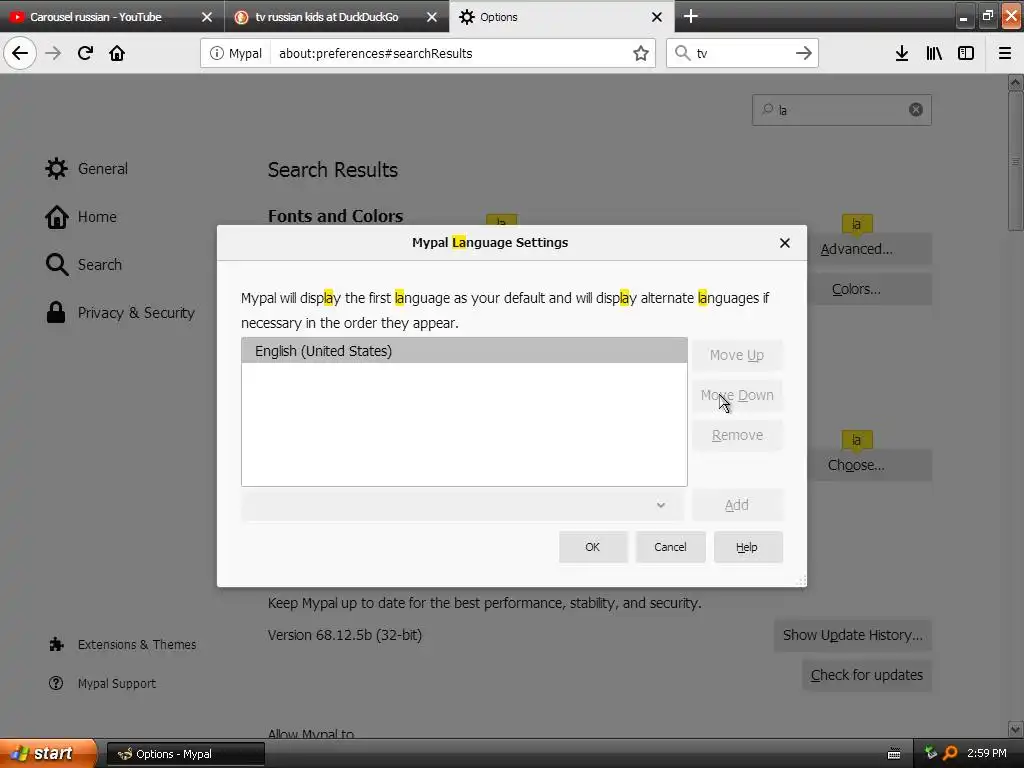
Task: Open the tray magnifier icon
Action: [951, 753]
